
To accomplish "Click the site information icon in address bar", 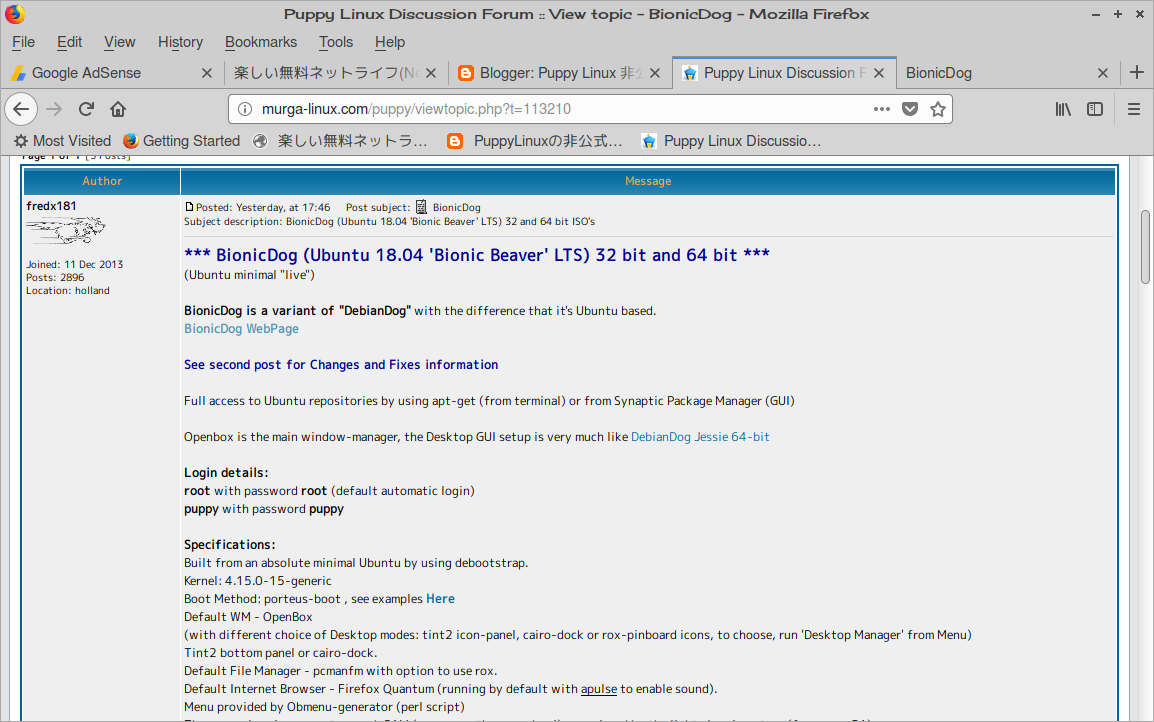I will click(x=245, y=109).
